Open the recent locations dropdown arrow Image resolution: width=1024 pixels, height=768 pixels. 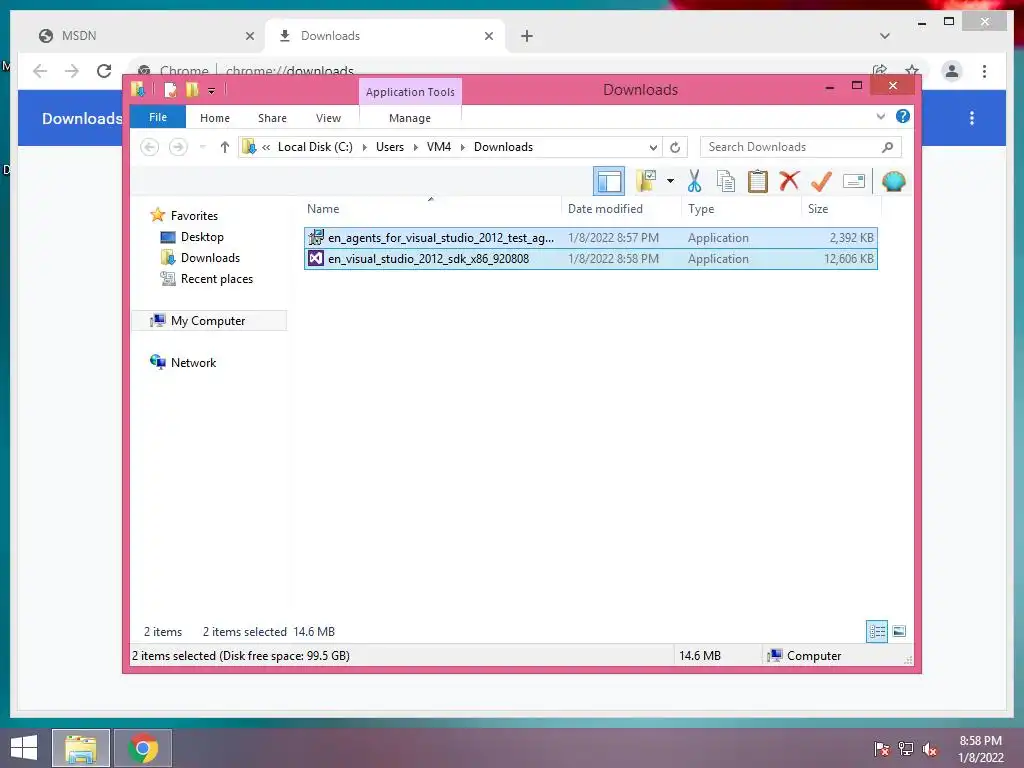pyautogui.click(x=202, y=147)
